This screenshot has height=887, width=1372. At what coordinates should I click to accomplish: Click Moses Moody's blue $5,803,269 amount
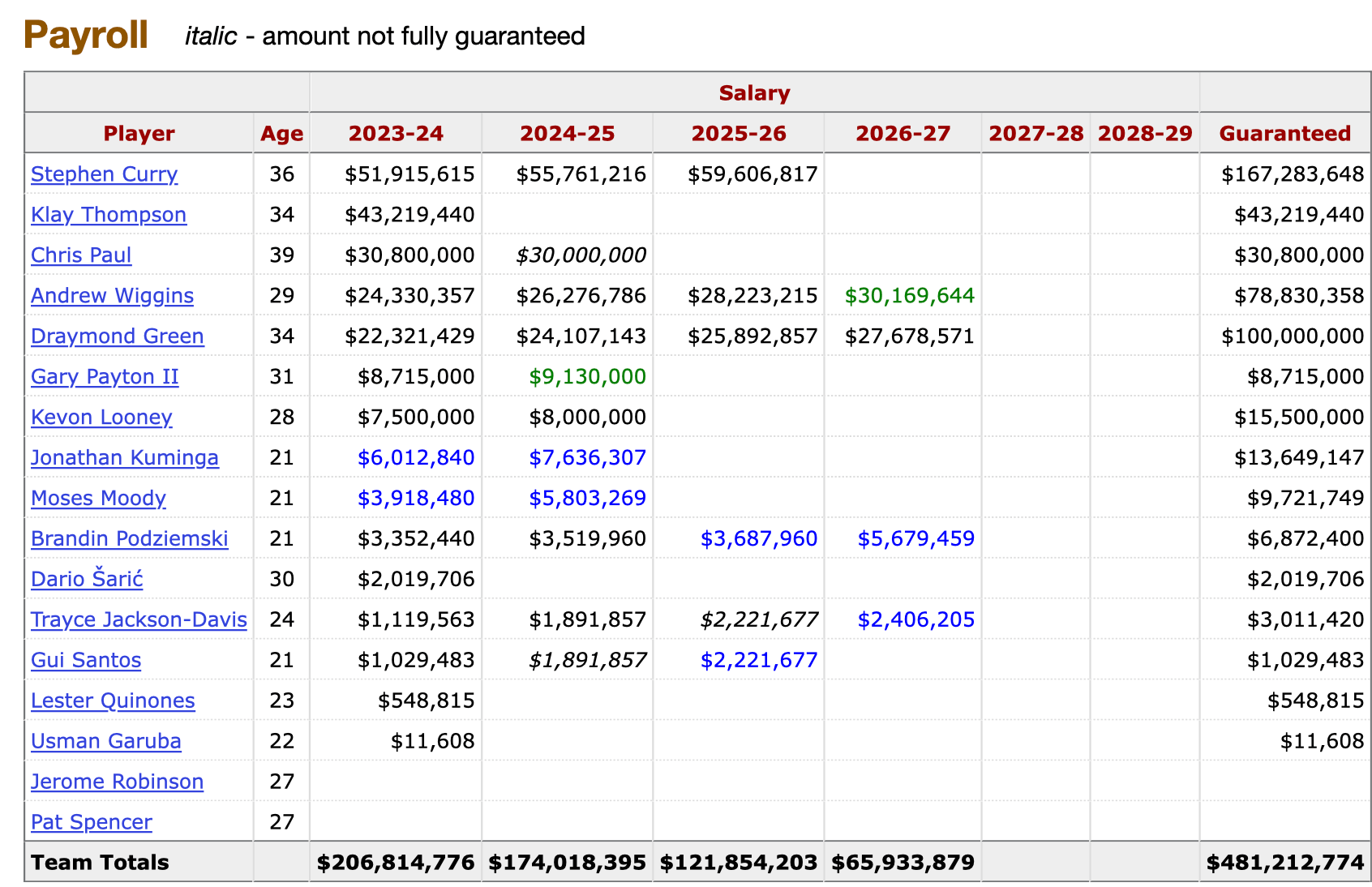[x=588, y=499]
